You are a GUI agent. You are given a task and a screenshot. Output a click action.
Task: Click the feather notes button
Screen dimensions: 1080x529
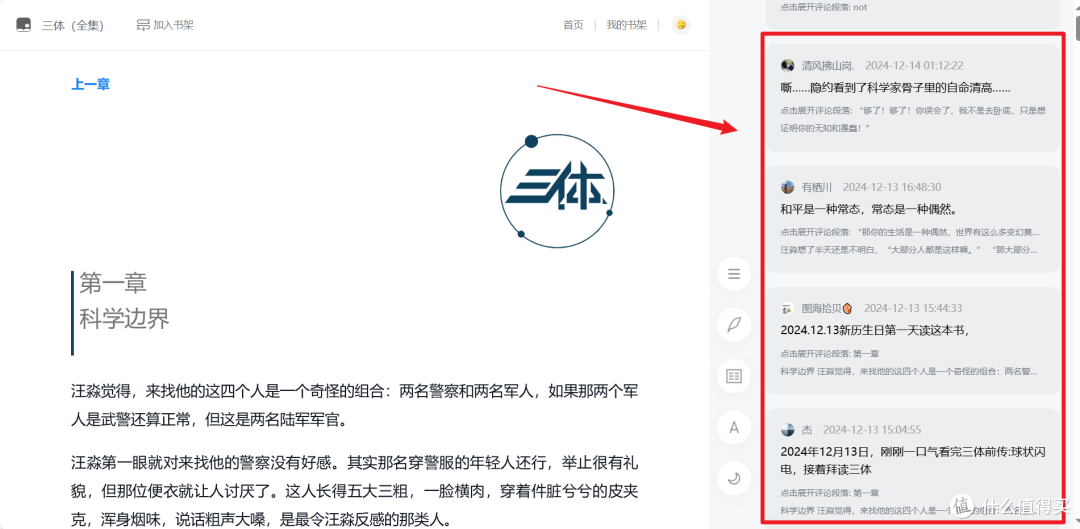click(734, 325)
